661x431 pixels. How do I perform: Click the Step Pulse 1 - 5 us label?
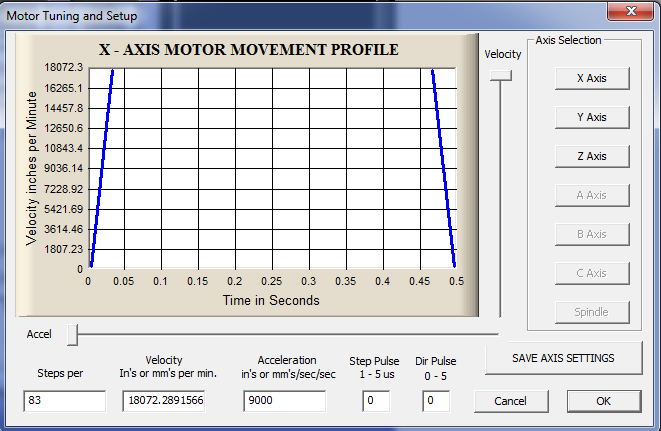374,367
